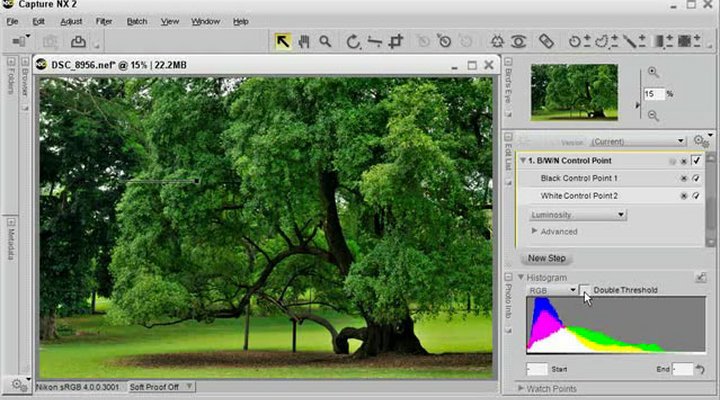Open the Window menu
This screenshot has width=720, height=400.
[x=205, y=22]
